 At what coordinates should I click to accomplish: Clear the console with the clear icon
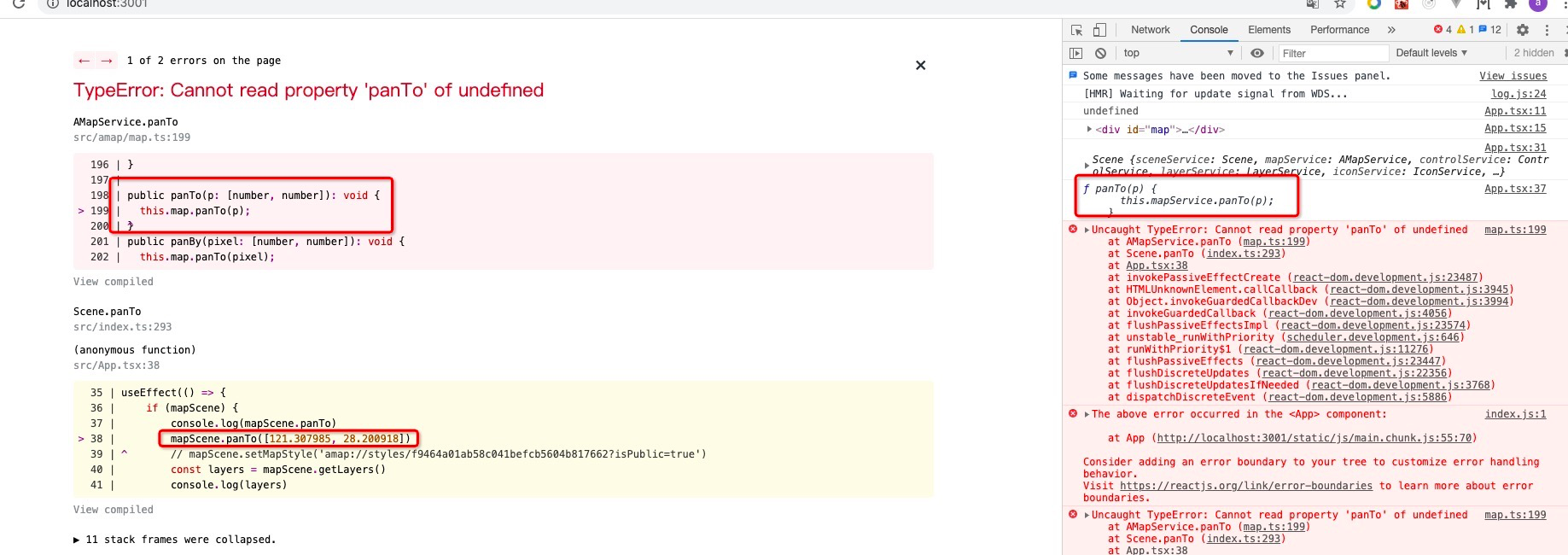(1101, 52)
